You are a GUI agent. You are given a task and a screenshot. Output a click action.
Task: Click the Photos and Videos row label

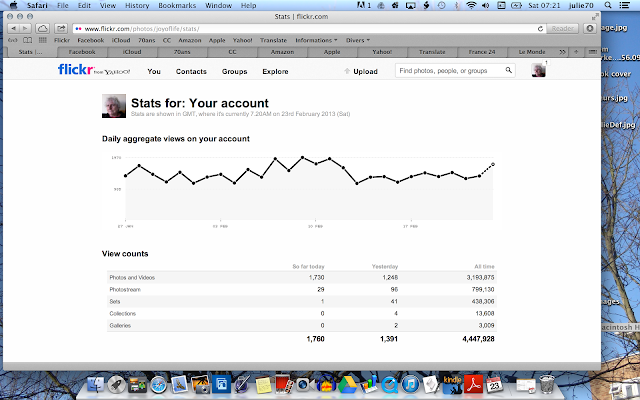click(x=132, y=278)
